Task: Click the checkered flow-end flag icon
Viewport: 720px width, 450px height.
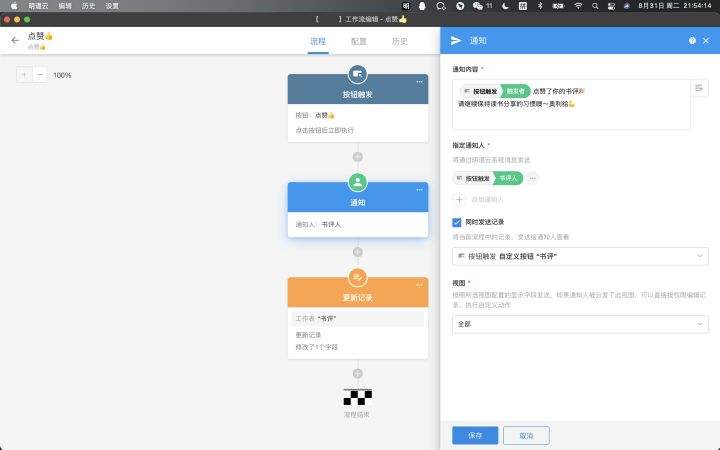Action: (x=358, y=397)
